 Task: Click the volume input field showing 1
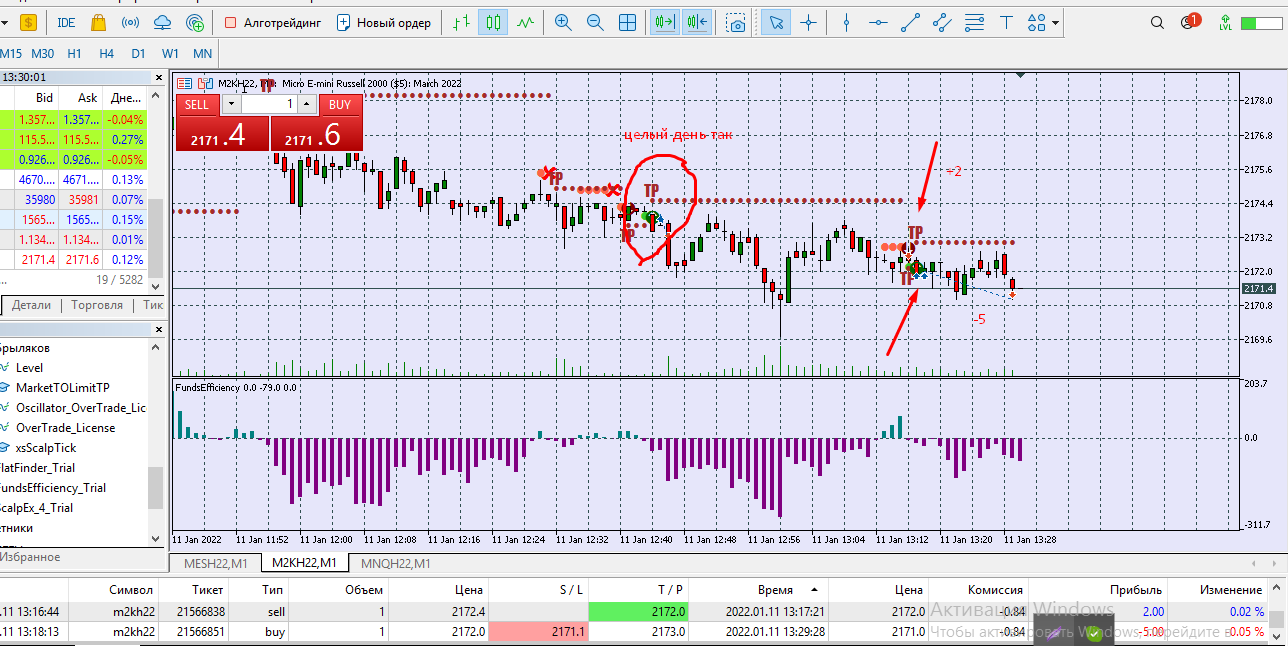(x=269, y=104)
